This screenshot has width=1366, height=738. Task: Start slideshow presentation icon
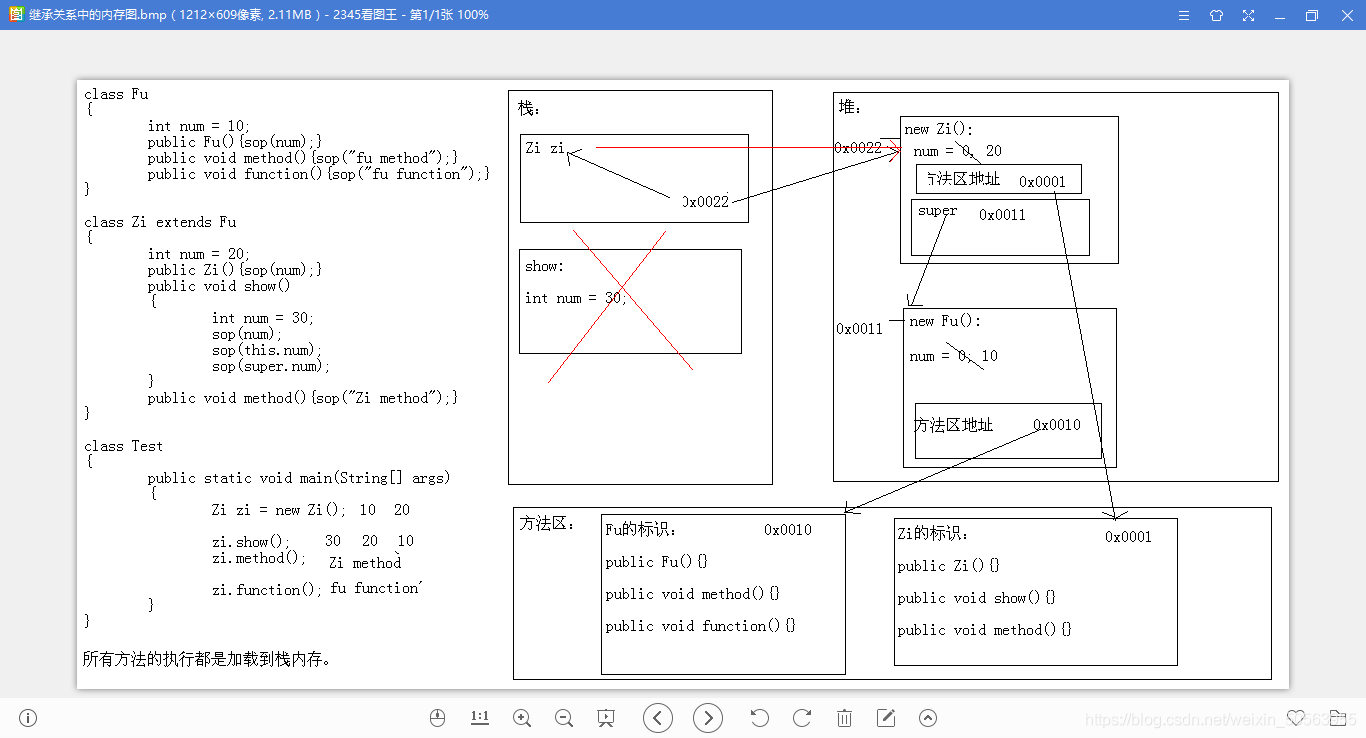605,718
